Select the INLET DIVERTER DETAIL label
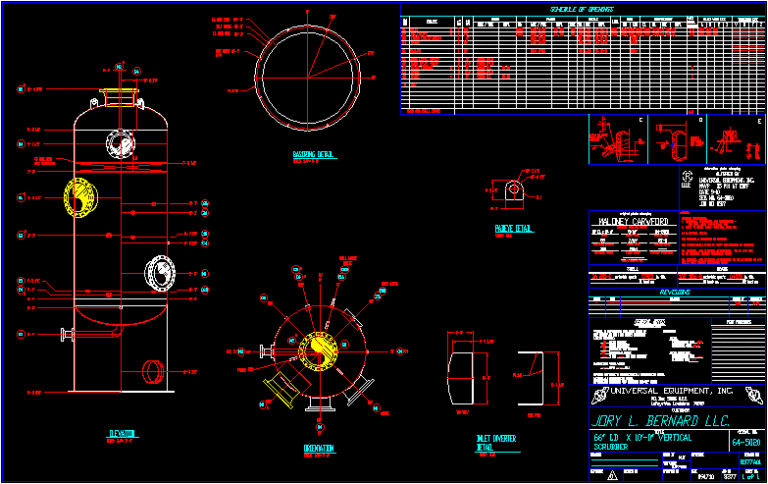The width and height of the screenshot is (768, 484). (x=496, y=443)
